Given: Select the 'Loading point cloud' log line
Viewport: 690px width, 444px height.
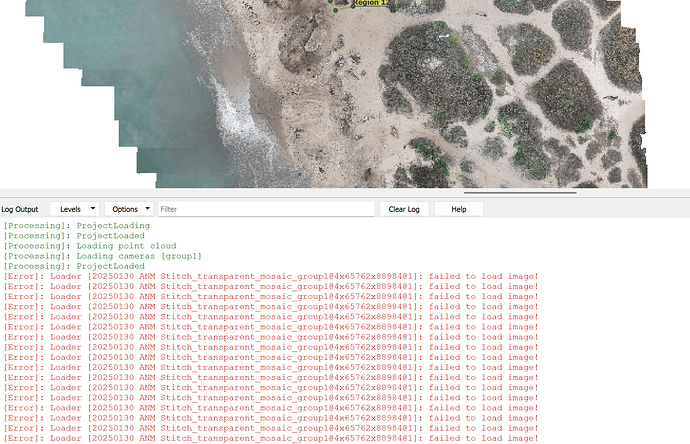Looking at the screenshot, I should 90,246.
